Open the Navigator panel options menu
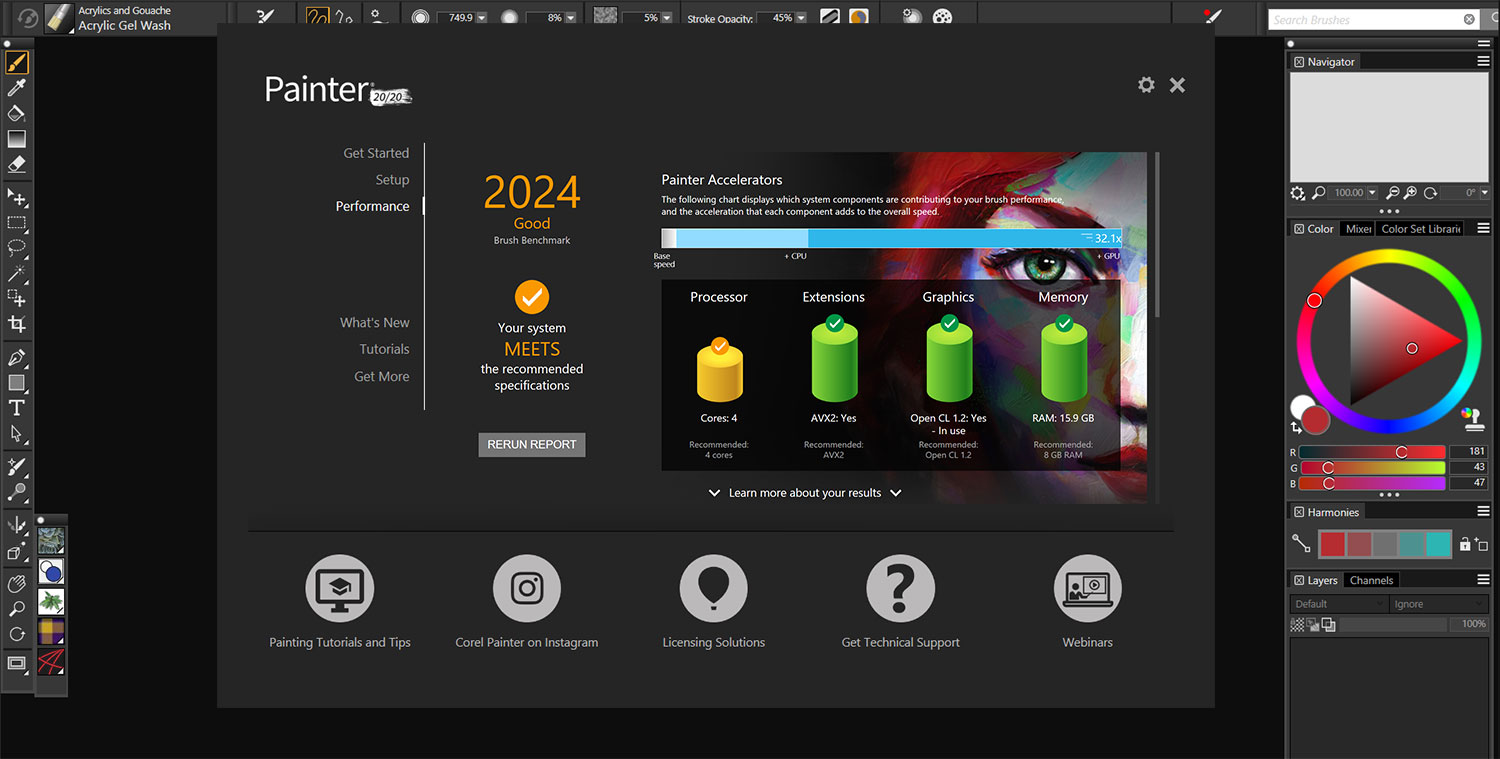The width and height of the screenshot is (1500, 759). (x=1483, y=62)
